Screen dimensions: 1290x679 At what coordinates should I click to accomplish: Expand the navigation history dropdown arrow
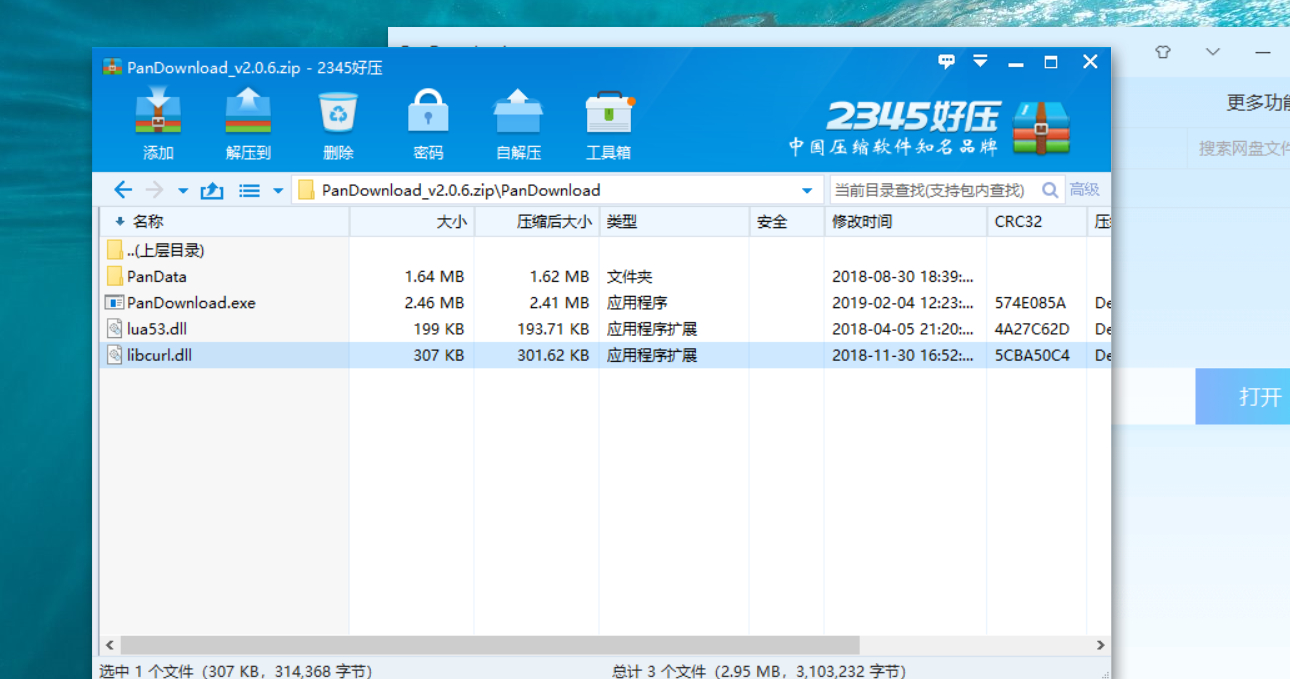(x=183, y=191)
